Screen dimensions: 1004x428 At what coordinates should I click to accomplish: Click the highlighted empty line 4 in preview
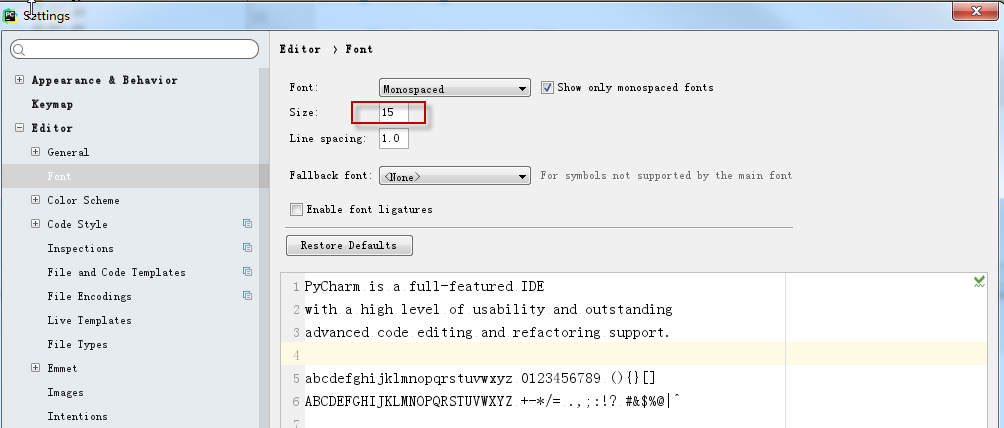click(x=634, y=354)
